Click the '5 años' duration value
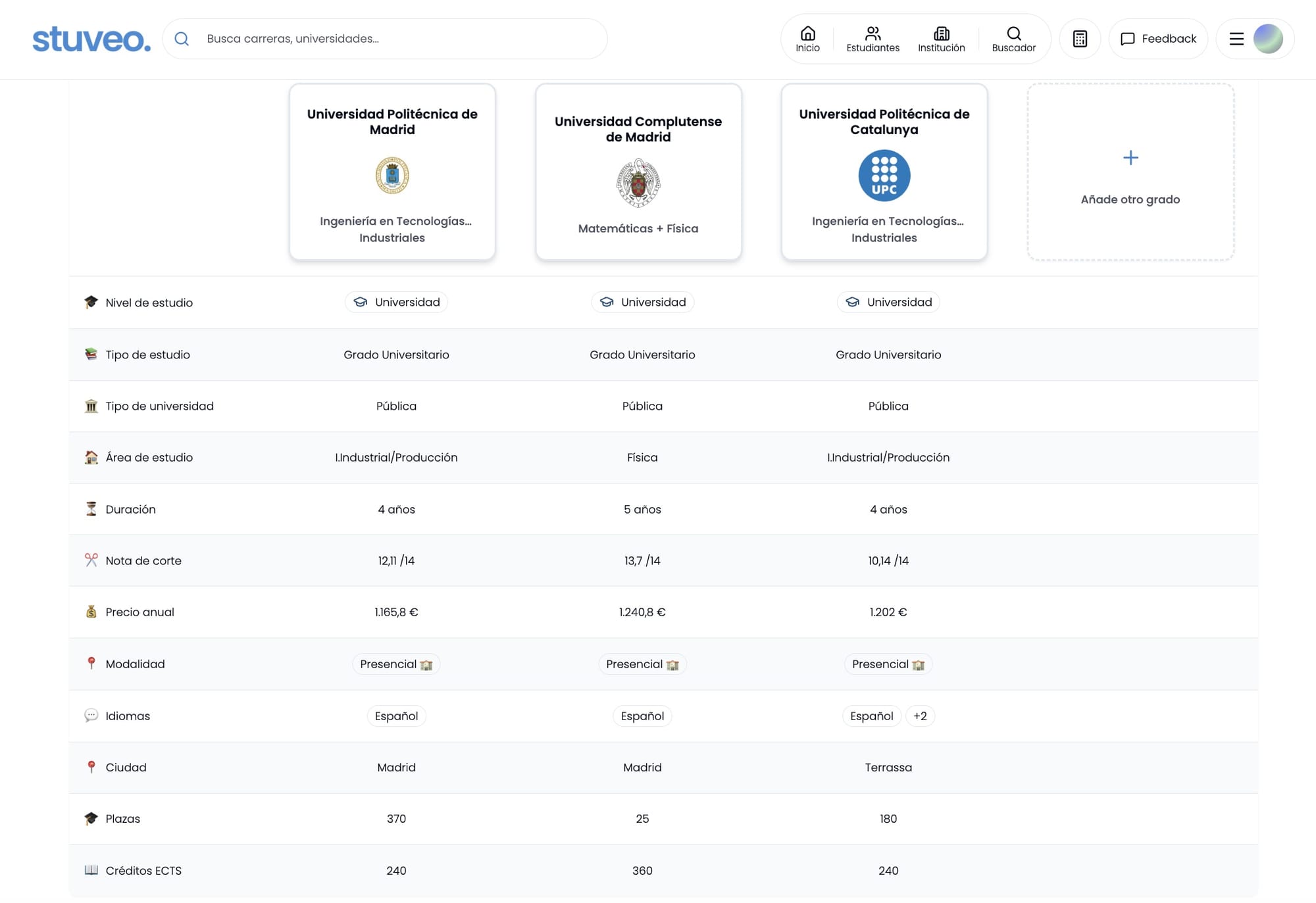Image resolution: width=1316 pixels, height=903 pixels. tap(642, 509)
